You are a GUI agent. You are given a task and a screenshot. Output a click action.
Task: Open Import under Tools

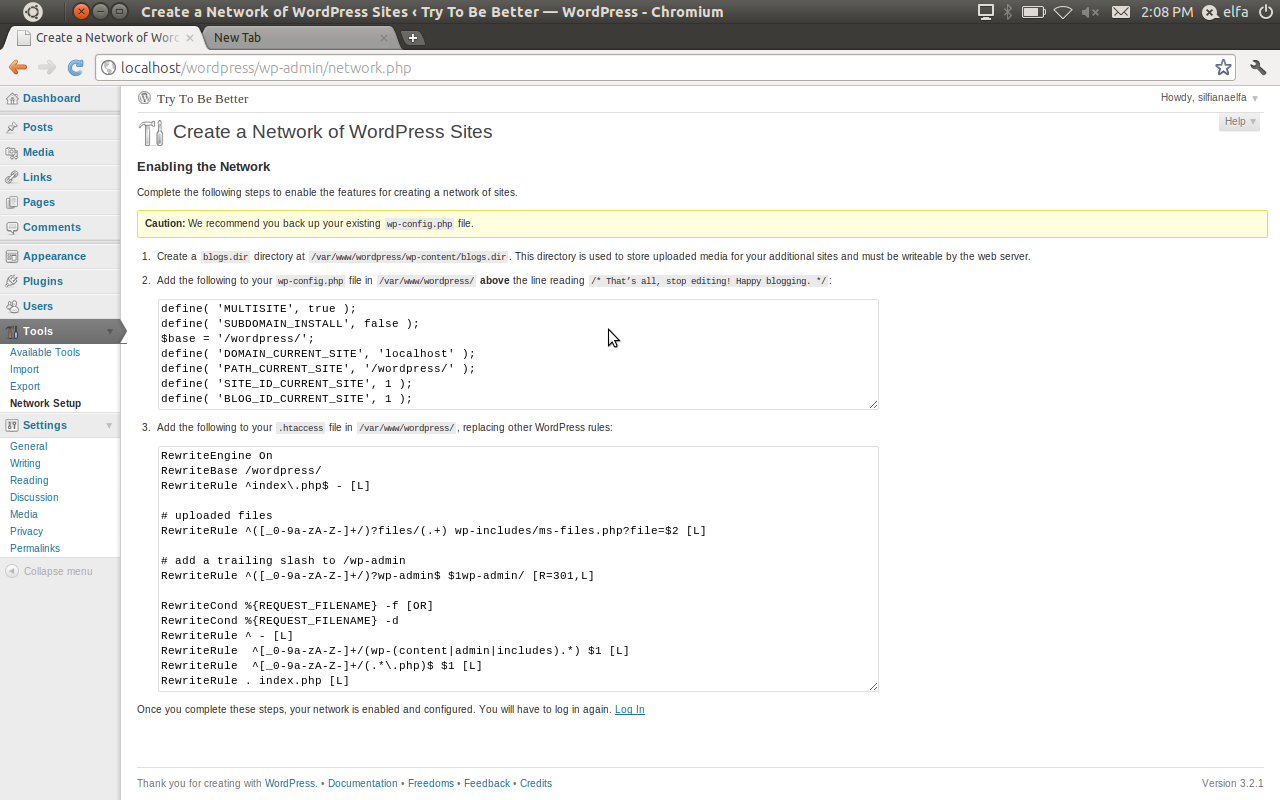(24, 370)
